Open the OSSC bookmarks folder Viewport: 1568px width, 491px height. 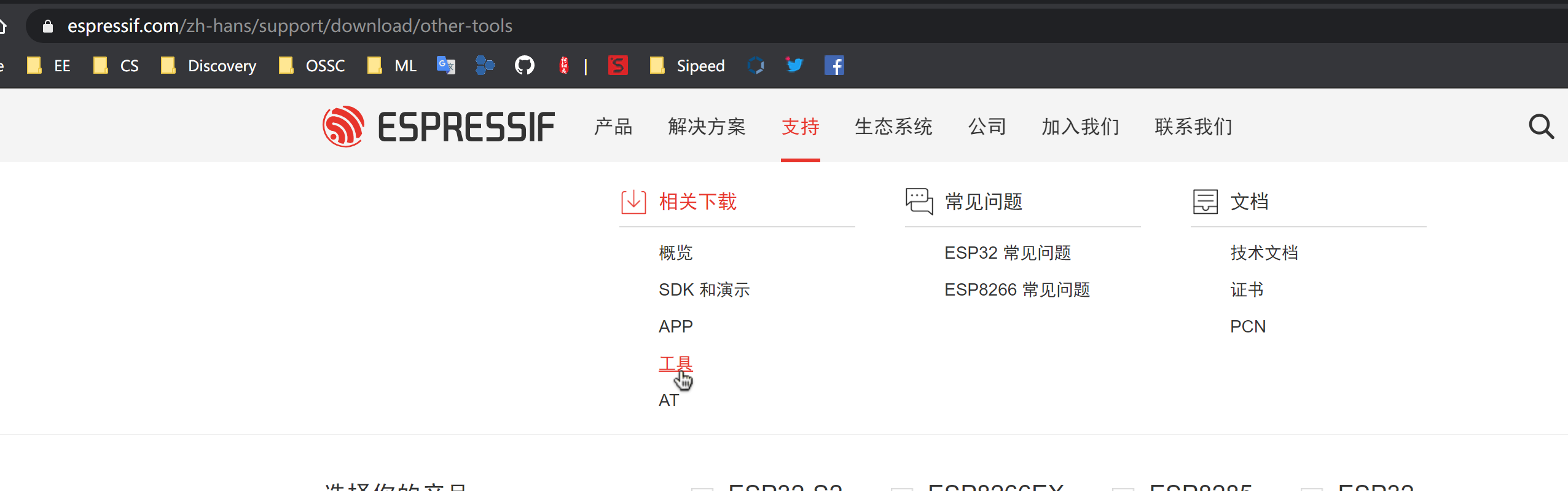pos(312,65)
